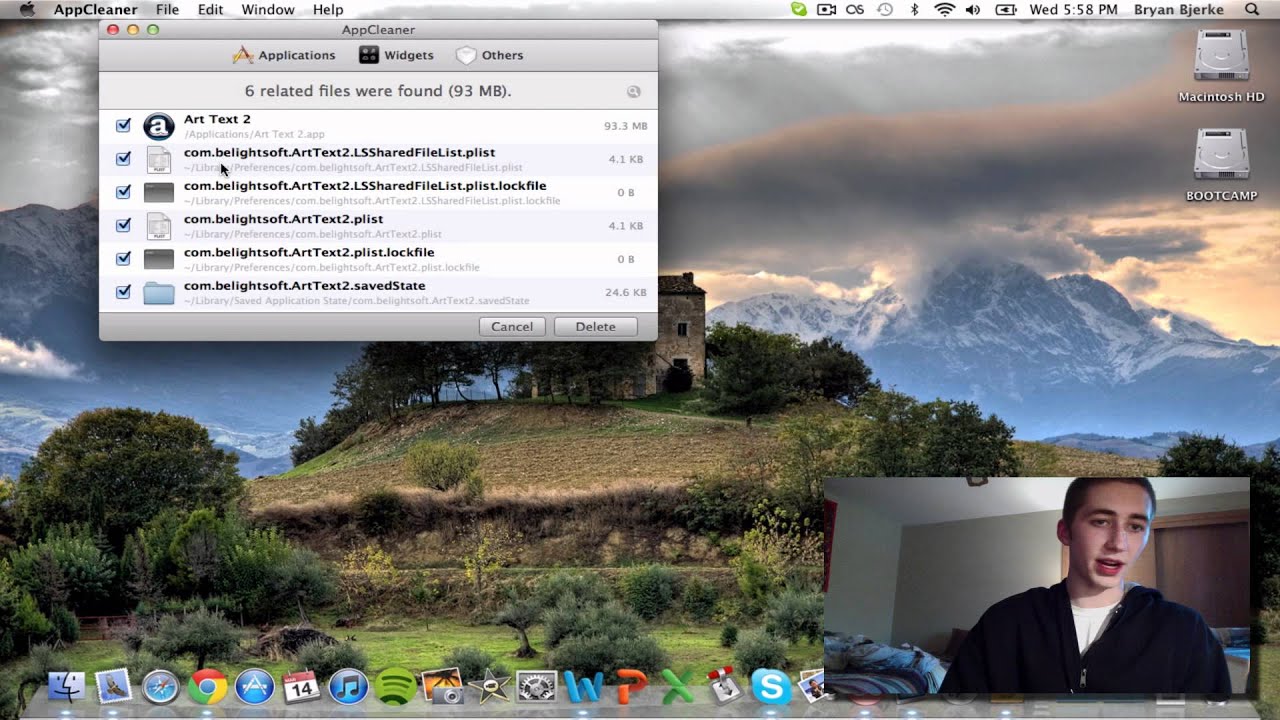Click the "93.3 MB" size value
This screenshot has height=720, width=1280.
tap(625, 126)
